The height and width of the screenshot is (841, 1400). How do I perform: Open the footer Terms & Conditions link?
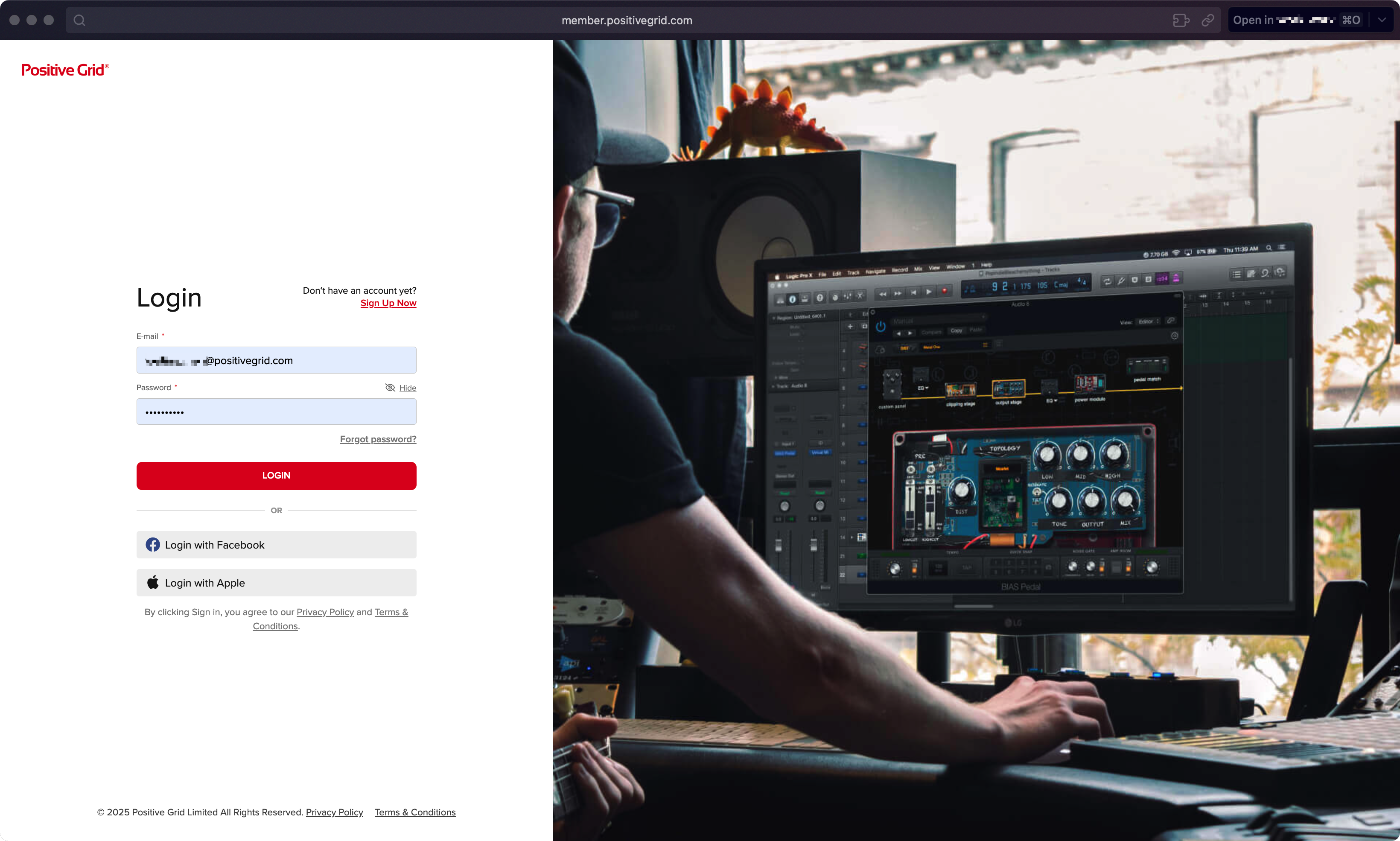pos(415,812)
